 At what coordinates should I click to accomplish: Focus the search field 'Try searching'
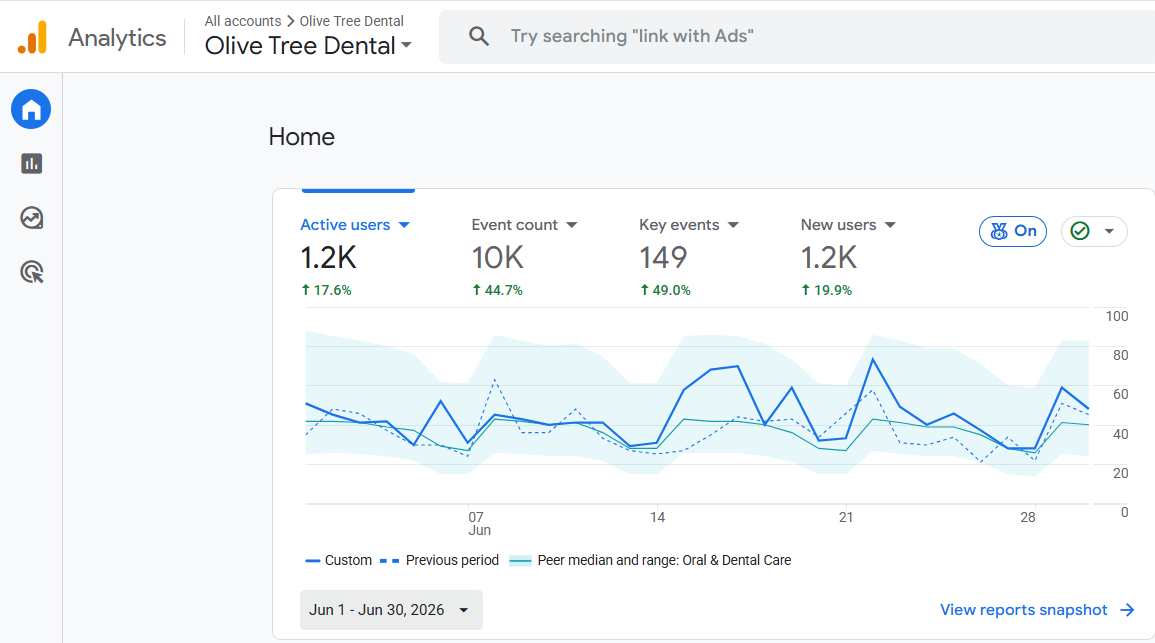pyautogui.click(x=797, y=36)
